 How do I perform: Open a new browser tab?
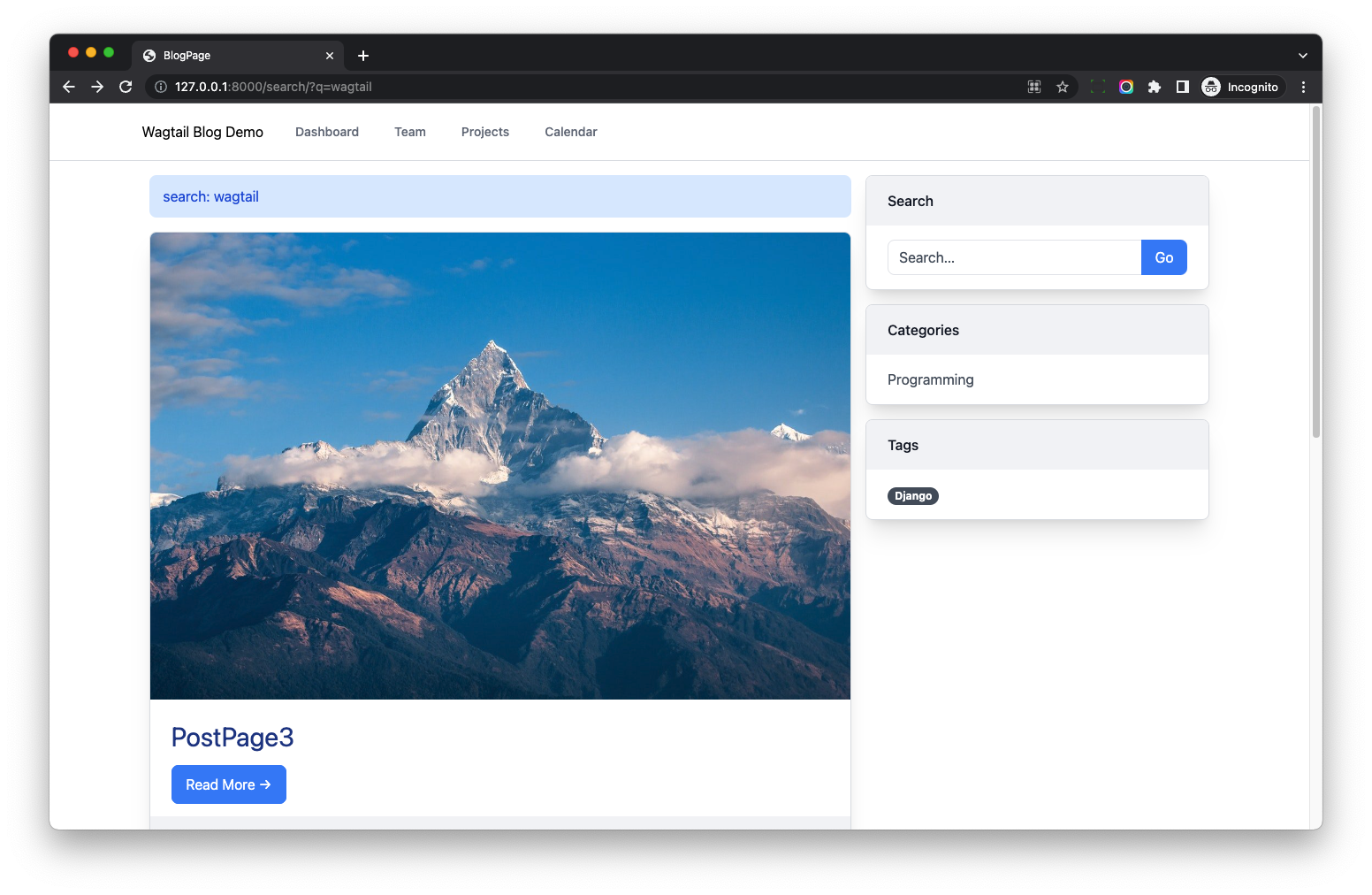(x=363, y=56)
